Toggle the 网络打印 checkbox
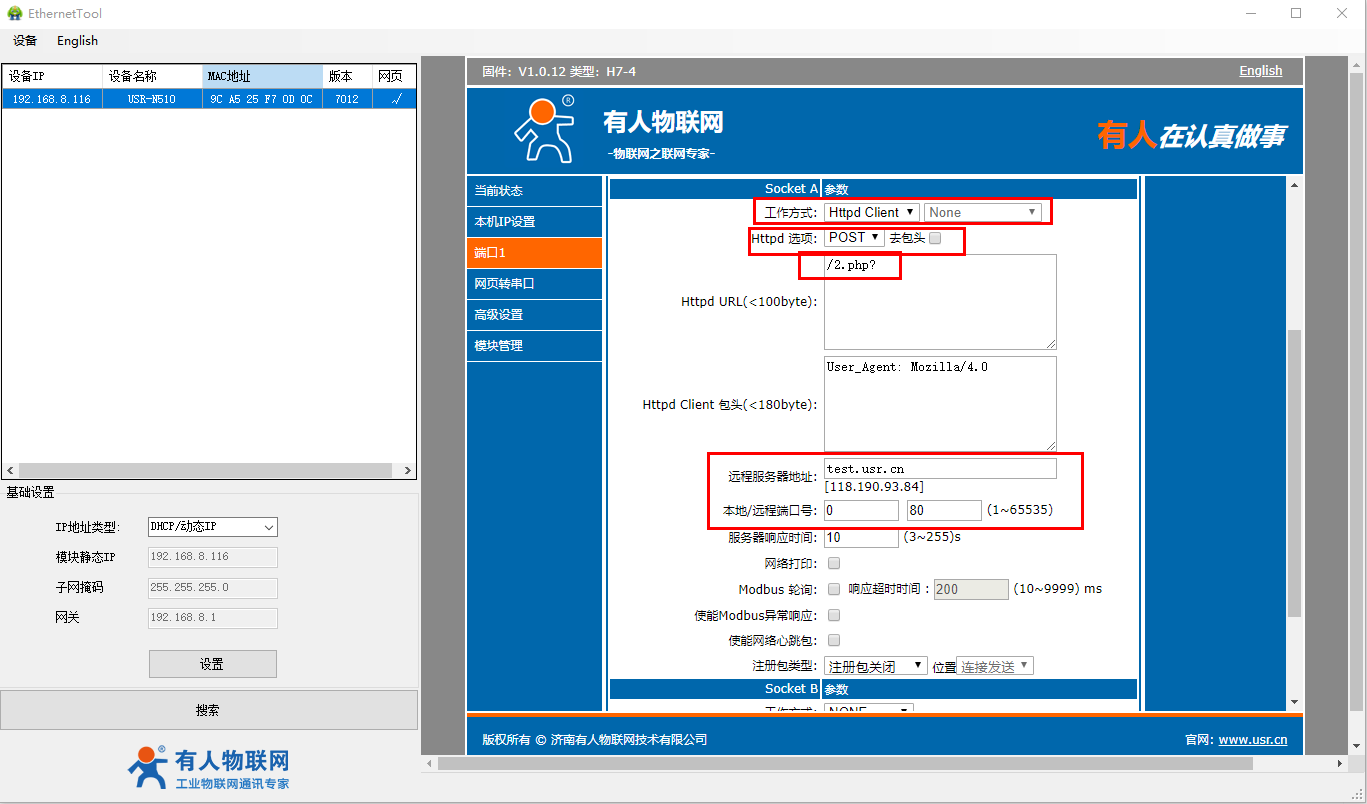The width and height of the screenshot is (1367, 804). [x=834, y=564]
